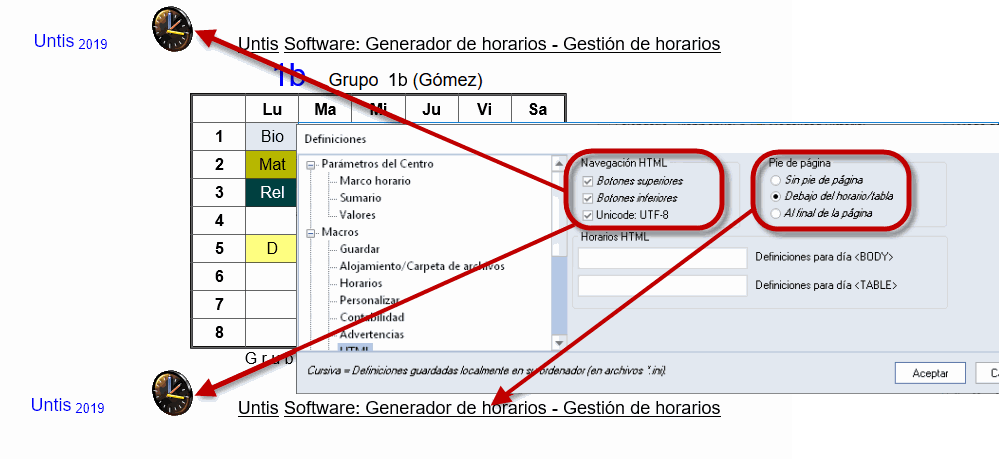Image resolution: width=999 pixels, height=459 pixels.
Task: Click the Aceptar button
Action: tap(930, 374)
